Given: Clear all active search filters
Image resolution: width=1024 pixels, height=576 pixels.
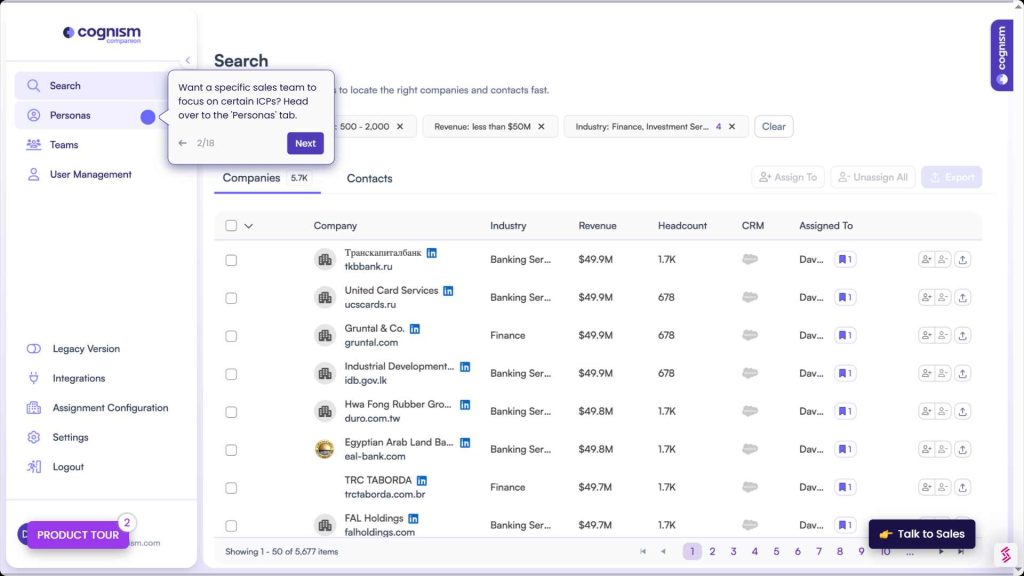Looking at the screenshot, I should click(x=773, y=127).
